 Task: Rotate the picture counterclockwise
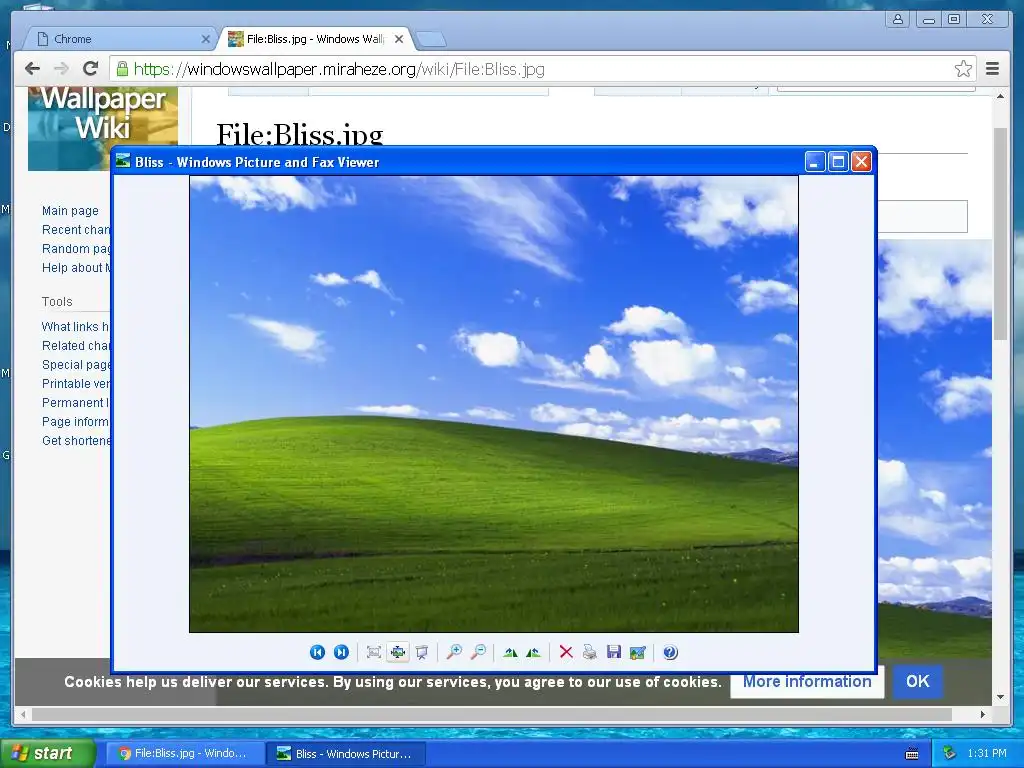click(x=534, y=652)
